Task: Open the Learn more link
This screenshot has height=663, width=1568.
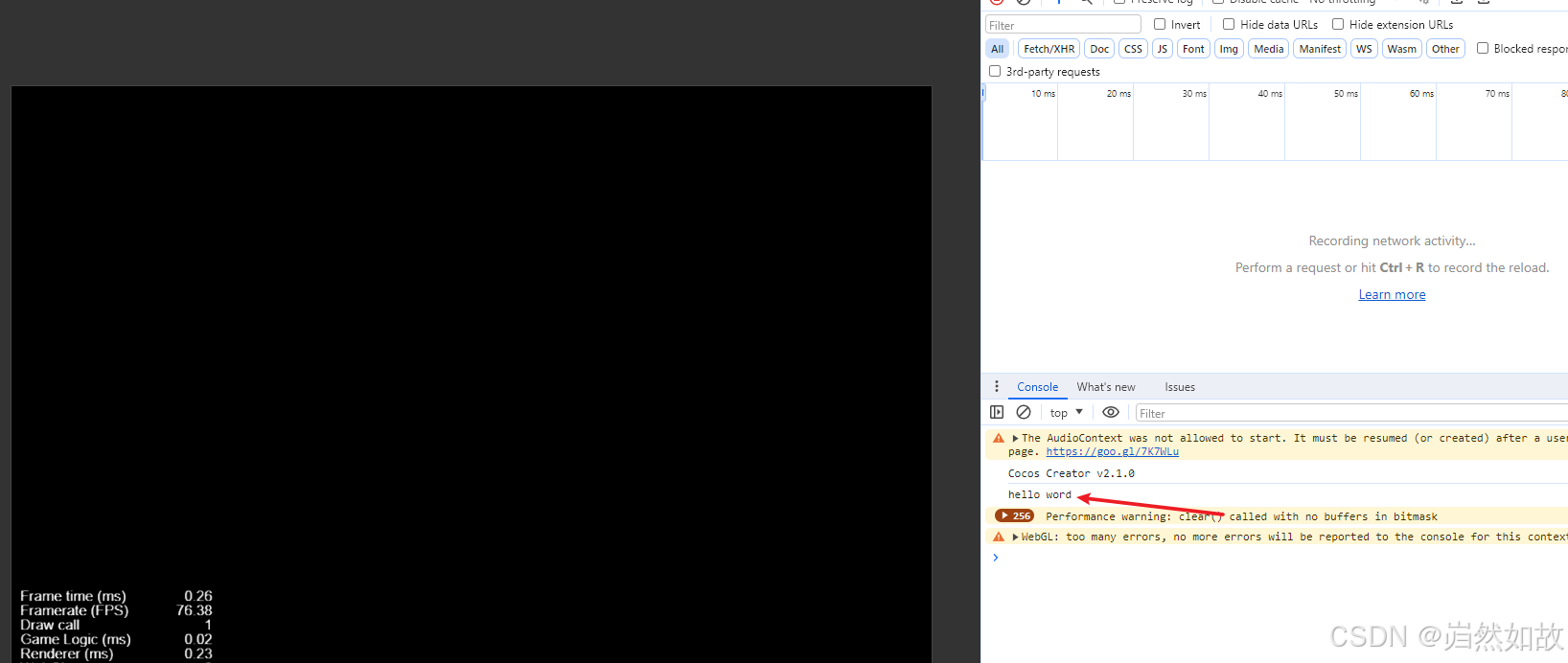Action: tap(1392, 294)
